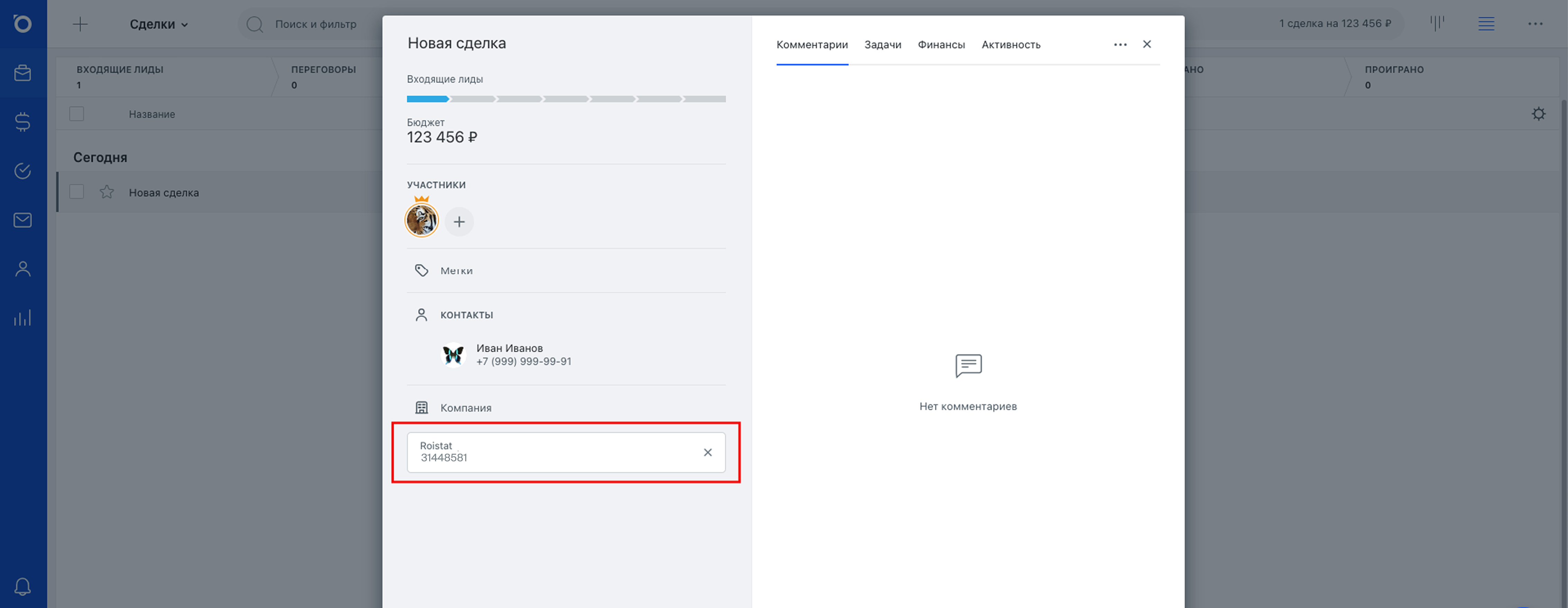
Task: Toggle the select-all checkbox next to Название
Action: pos(77,114)
